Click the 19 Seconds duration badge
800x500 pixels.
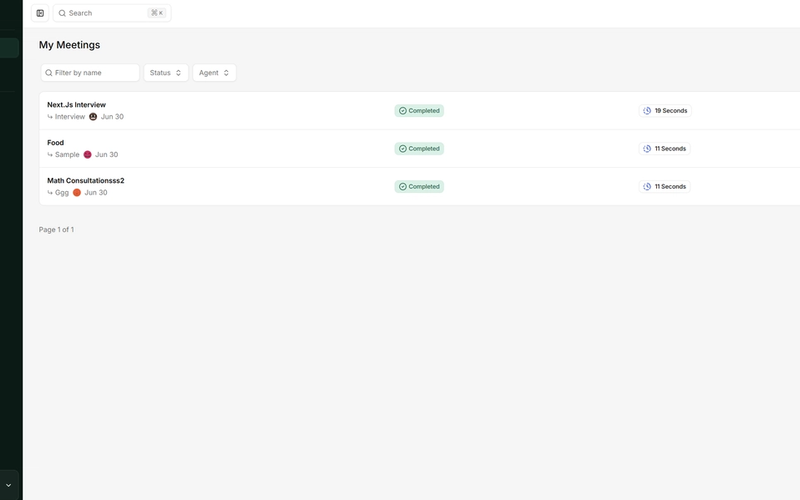tap(665, 111)
